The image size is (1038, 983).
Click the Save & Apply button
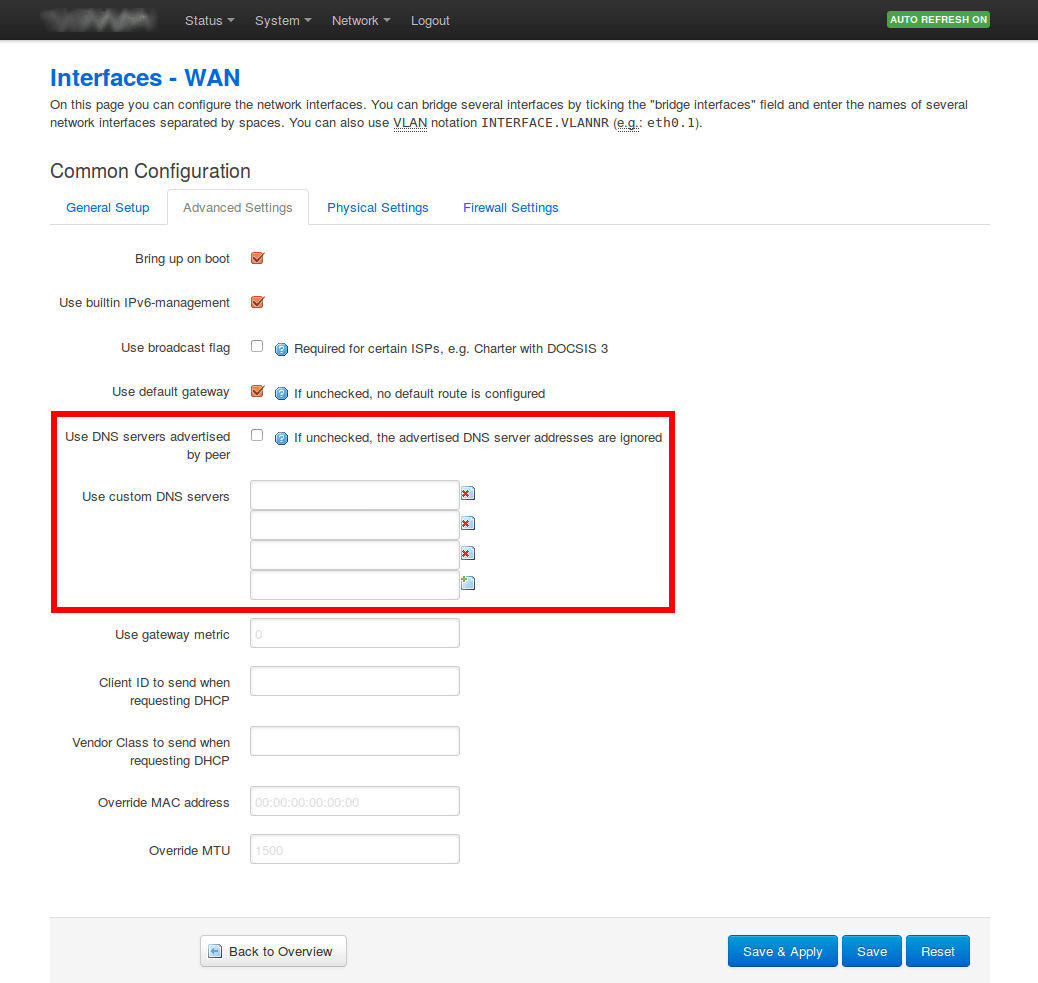pyautogui.click(x=782, y=951)
